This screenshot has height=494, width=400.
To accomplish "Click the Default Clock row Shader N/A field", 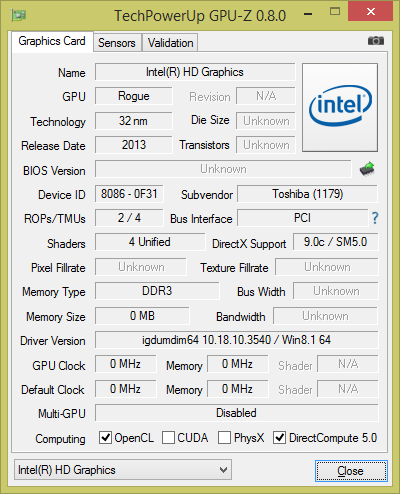I will pos(348,389).
